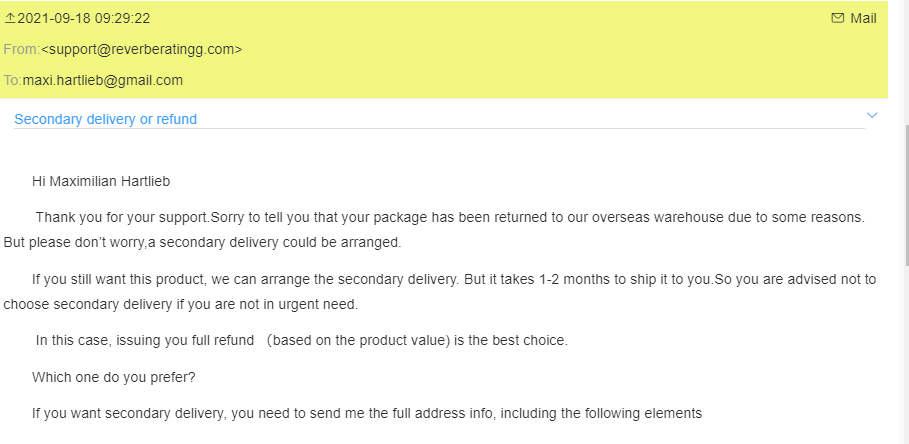The height and width of the screenshot is (444, 909).
Task: Click the 2021-09-18 09:29:22 timestamp
Action: (x=84, y=18)
